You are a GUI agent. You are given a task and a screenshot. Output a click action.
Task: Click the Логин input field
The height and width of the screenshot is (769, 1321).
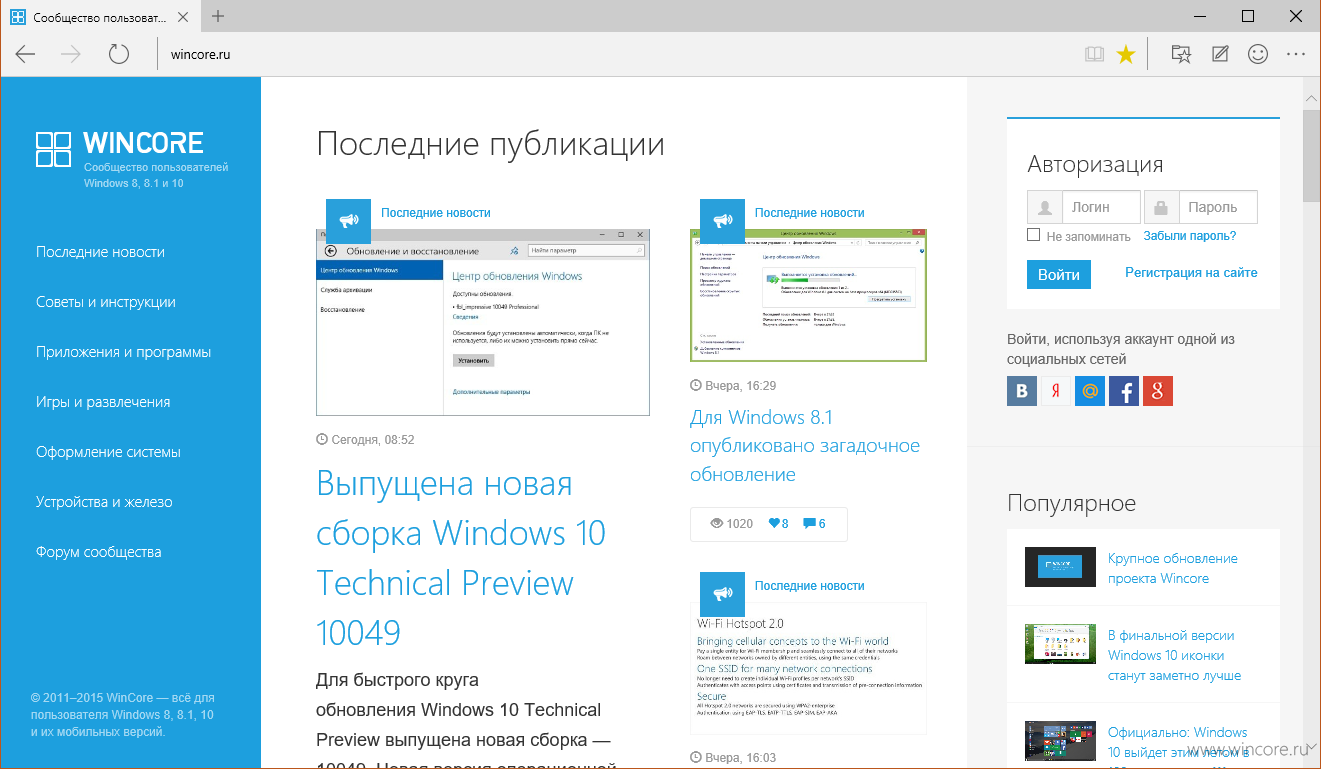1100,207
